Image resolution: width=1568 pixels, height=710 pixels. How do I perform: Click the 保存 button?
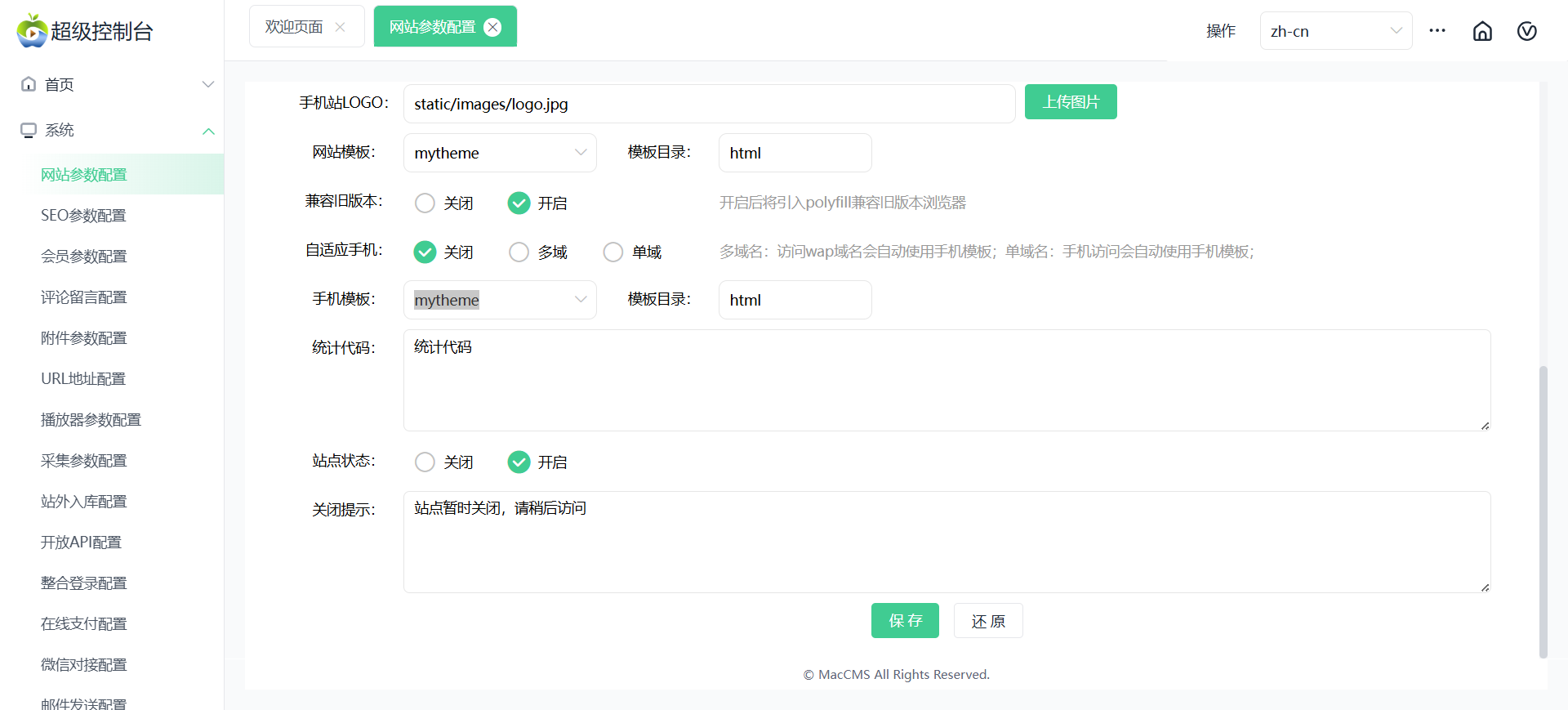point(905,621)
